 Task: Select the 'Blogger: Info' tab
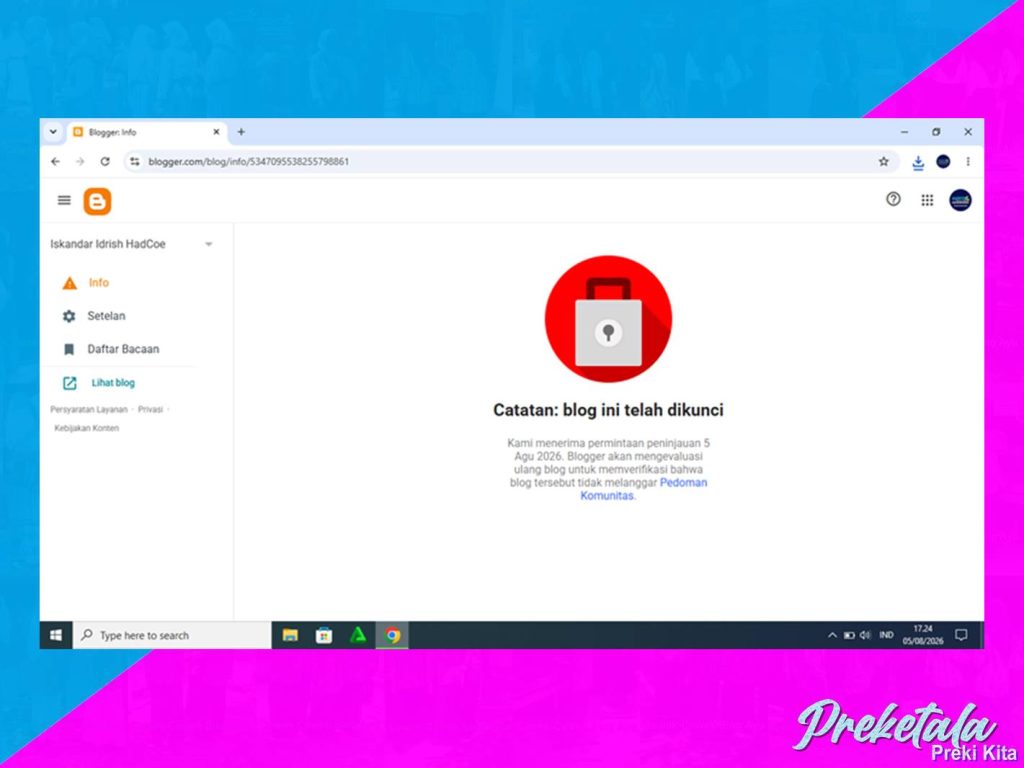click(147, 132)
